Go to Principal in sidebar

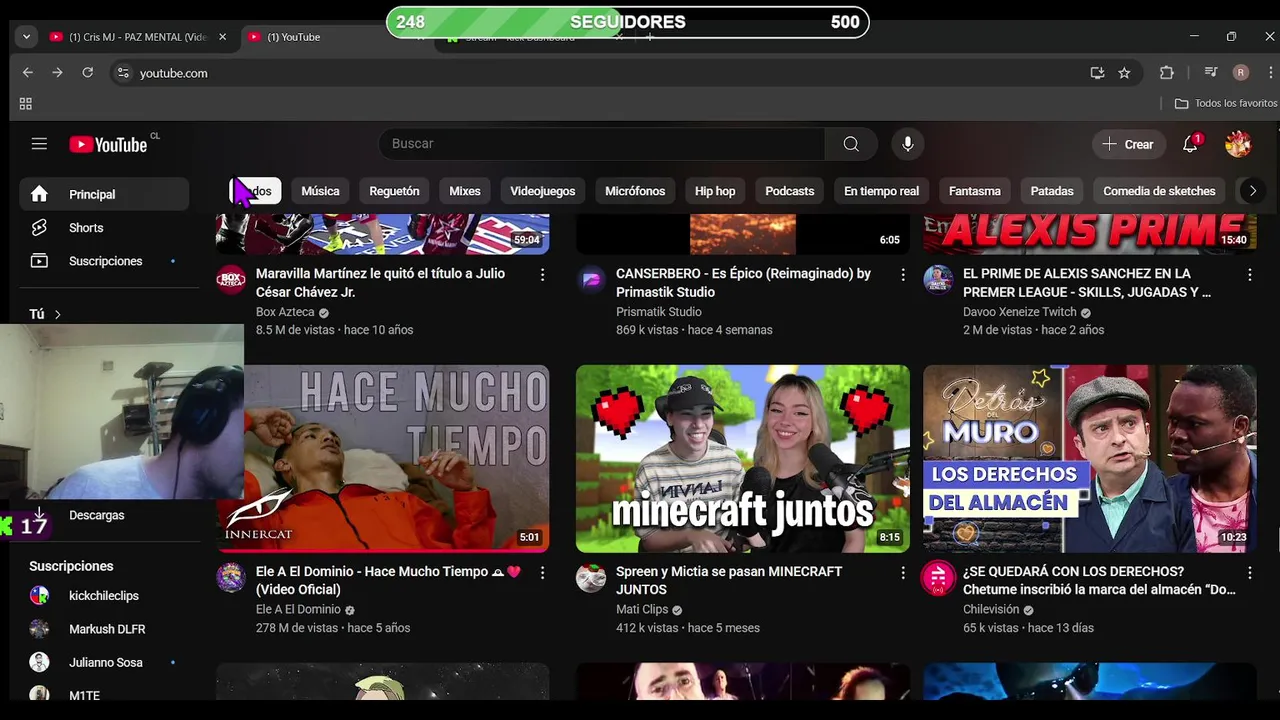click(104, 194)
